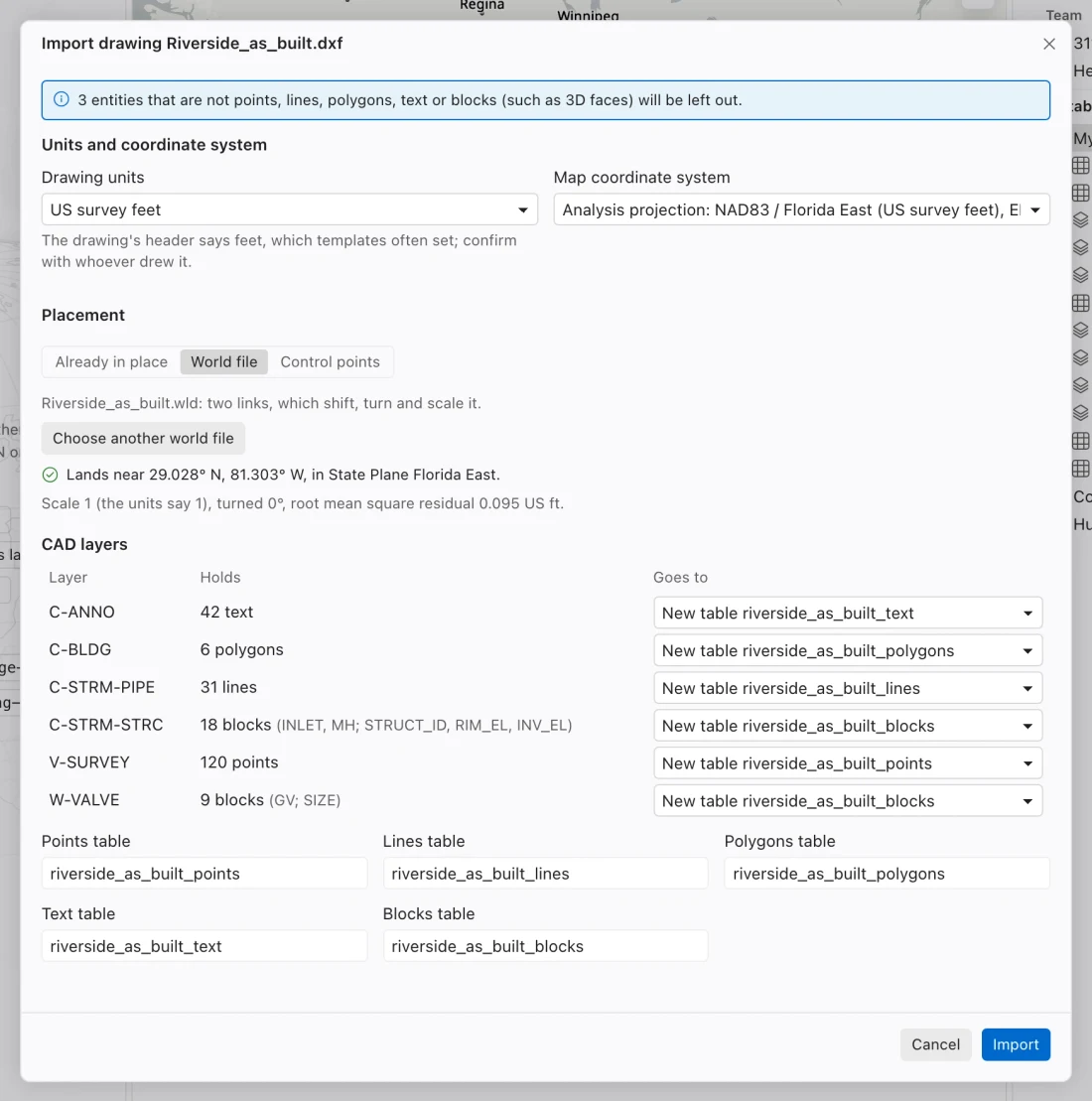The image size is (1092, 1101).
Task: Click the C-BLDG layer name
Action: (80, 649)
